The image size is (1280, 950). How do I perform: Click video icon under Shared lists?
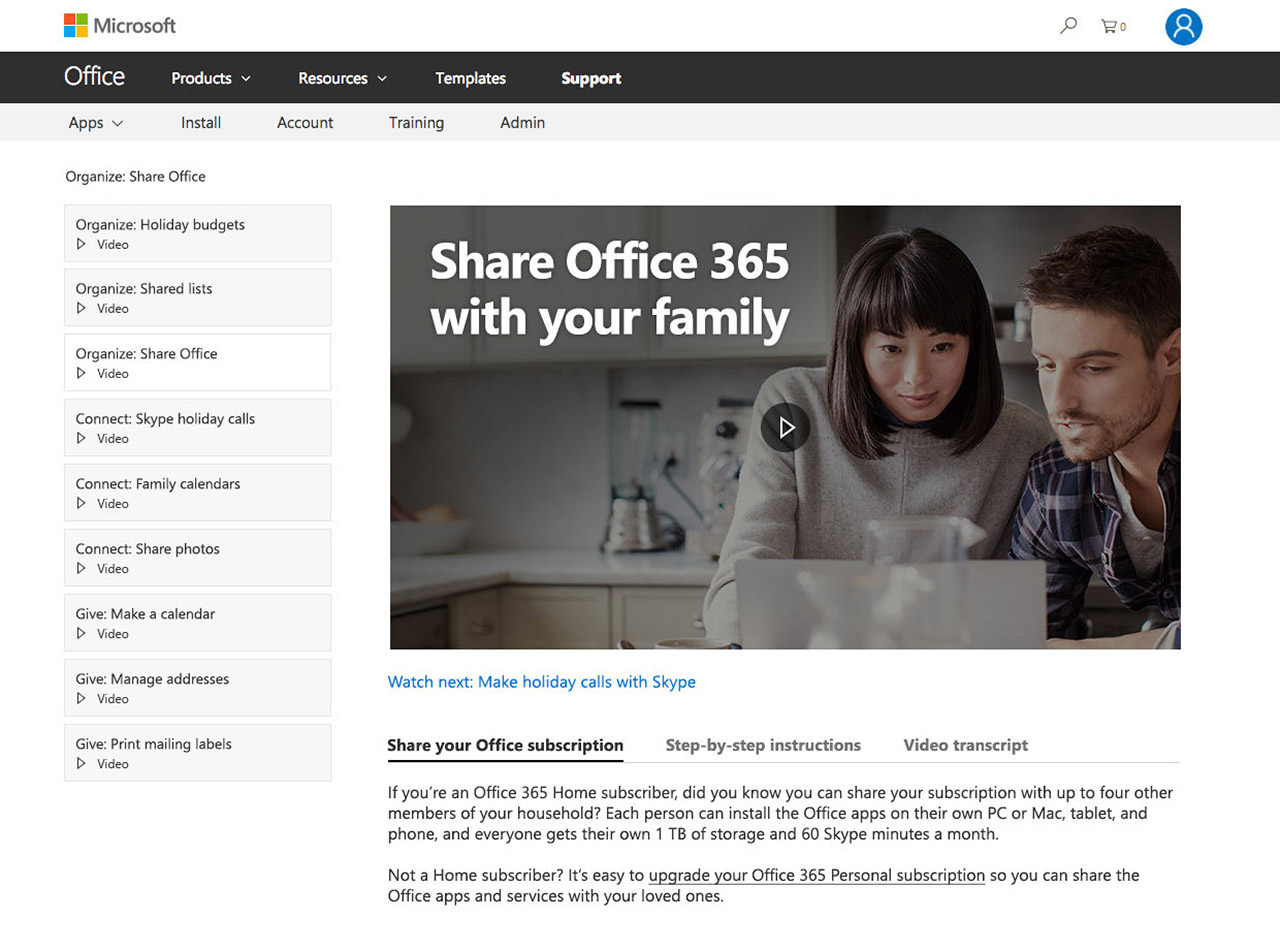click(82, 308)
